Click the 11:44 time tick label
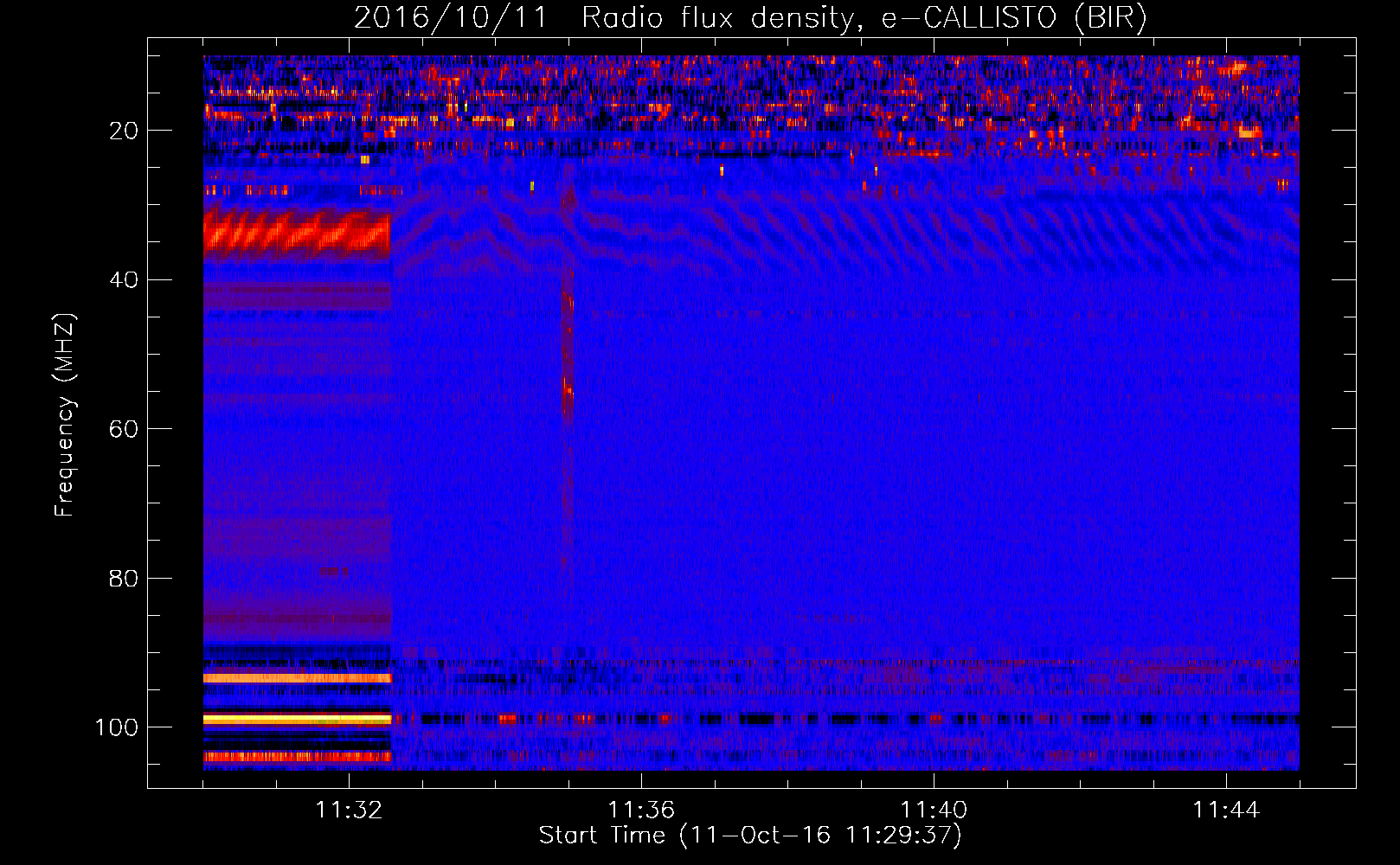 tap(1226, 811)
